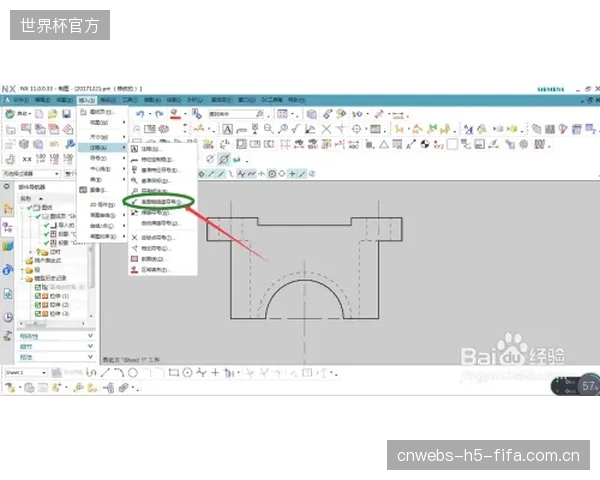Select the Rectangle sketch tool
Viewport: 600px width, 480px height.
[174, 372]
